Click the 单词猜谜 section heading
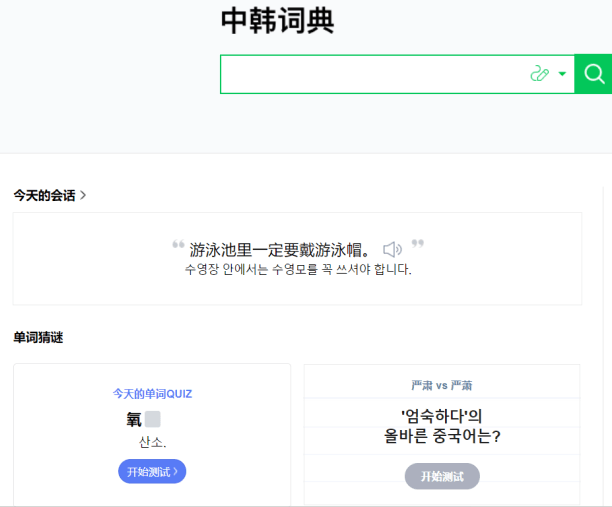612x507 pixels. [x=38, y=337]
